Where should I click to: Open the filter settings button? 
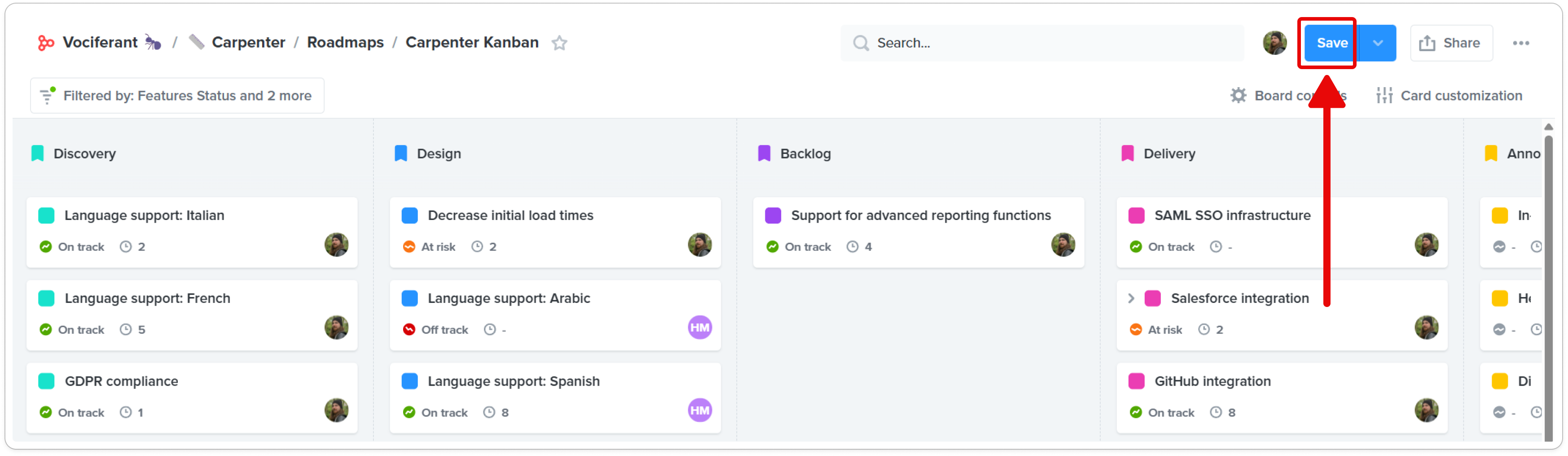(177, 96)
